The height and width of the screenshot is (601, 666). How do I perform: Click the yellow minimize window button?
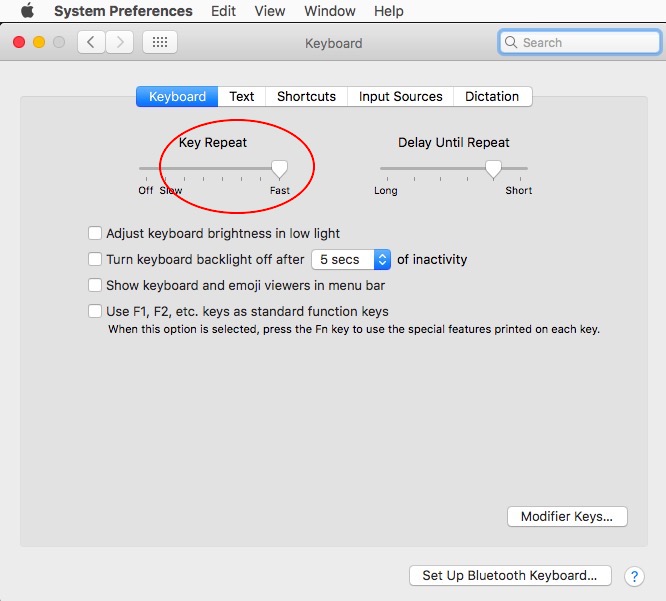[x=39, y=43]
